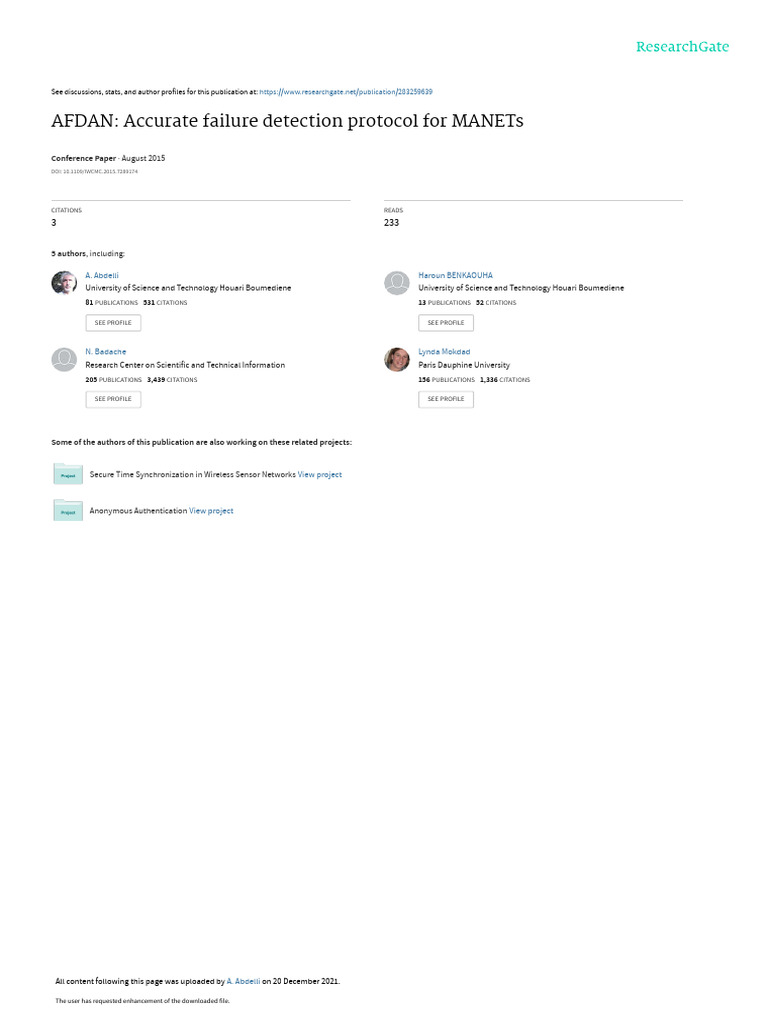This screenshot has height=1024, width=768.
Task: Open the researchgate.net publication URL
Action: pos(345,92)
